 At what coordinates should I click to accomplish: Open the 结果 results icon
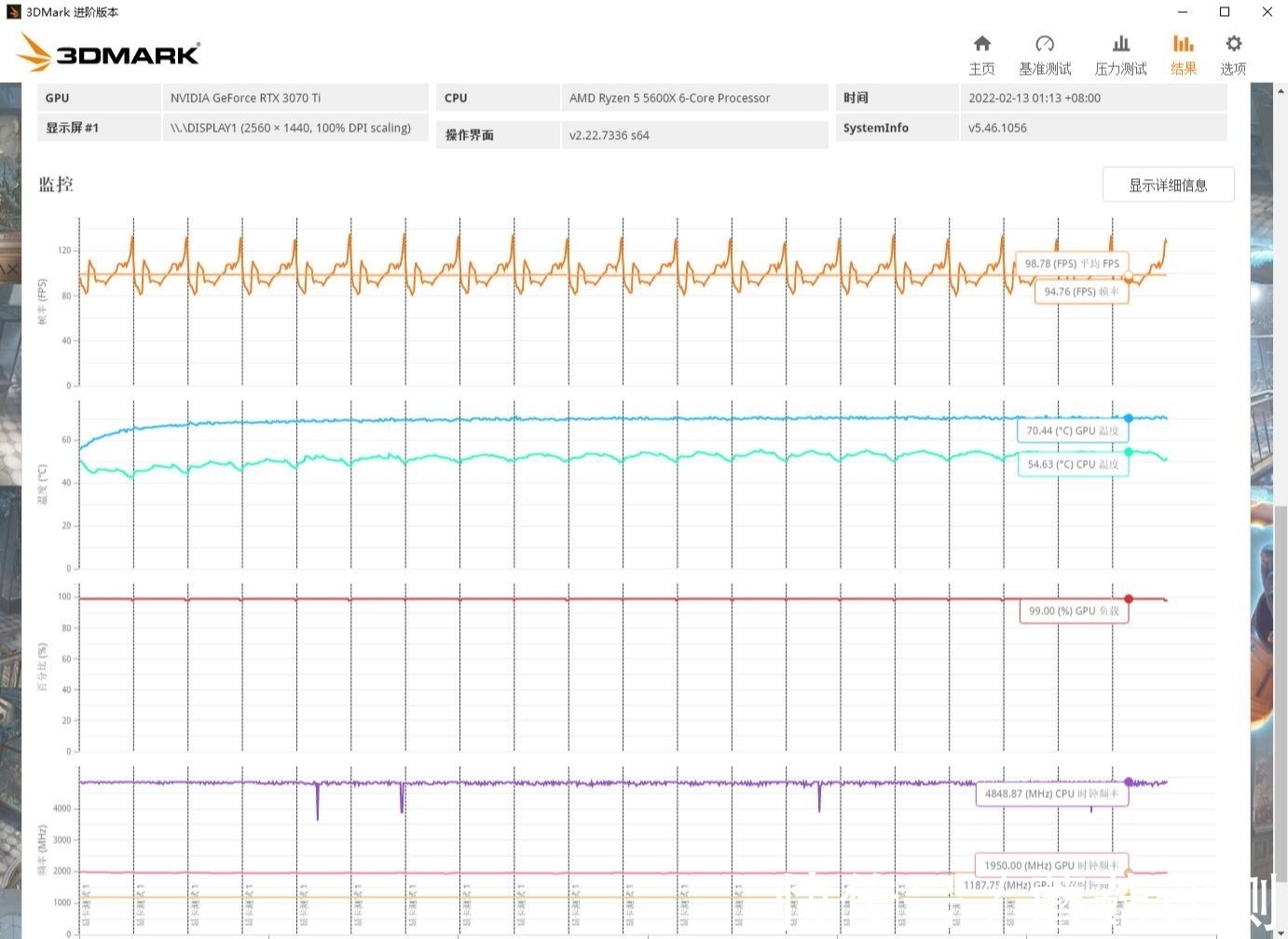tap(1183, 44)
